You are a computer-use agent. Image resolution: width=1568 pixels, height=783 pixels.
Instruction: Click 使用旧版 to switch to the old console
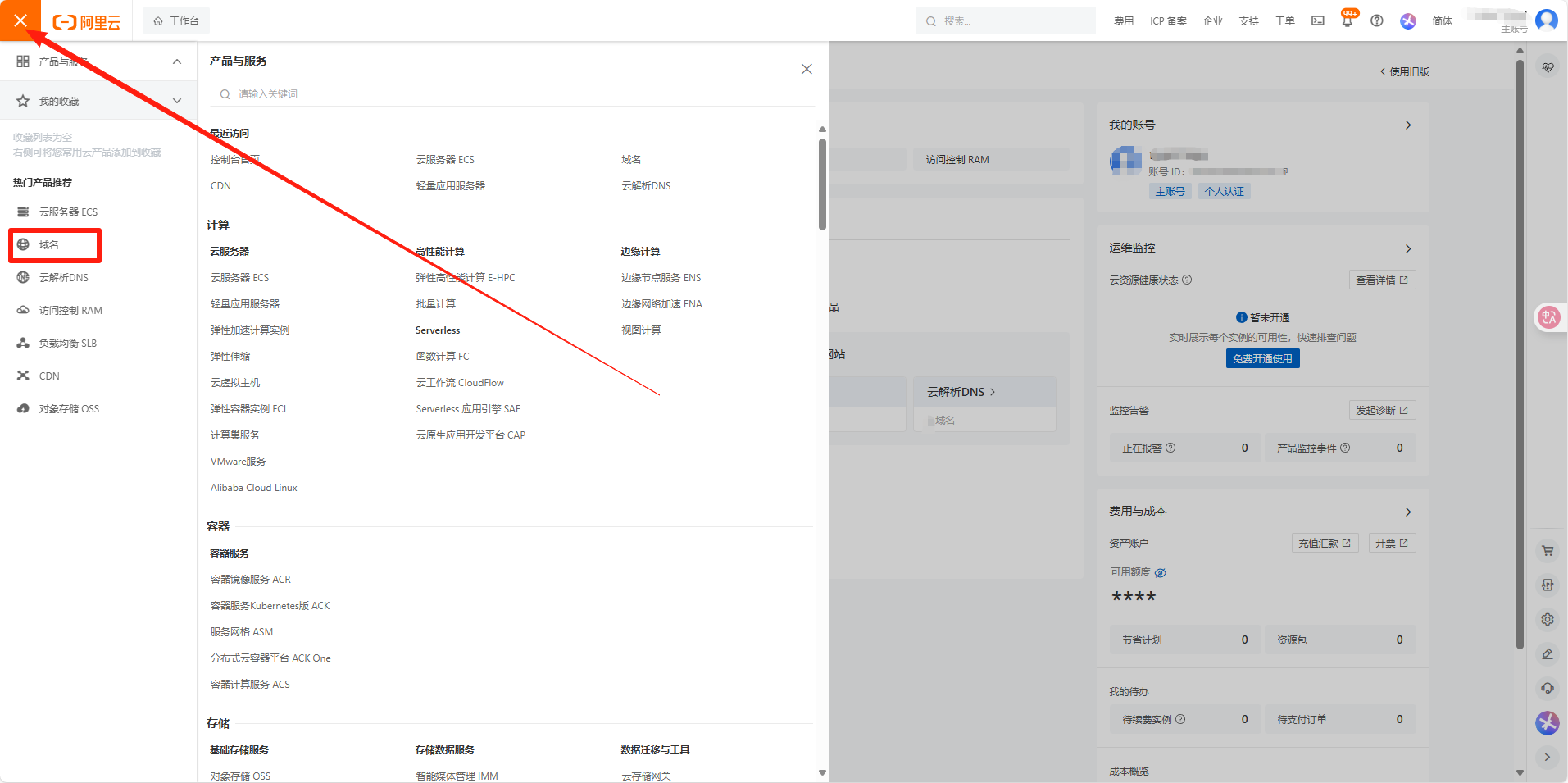click(x=1405, y=72)
